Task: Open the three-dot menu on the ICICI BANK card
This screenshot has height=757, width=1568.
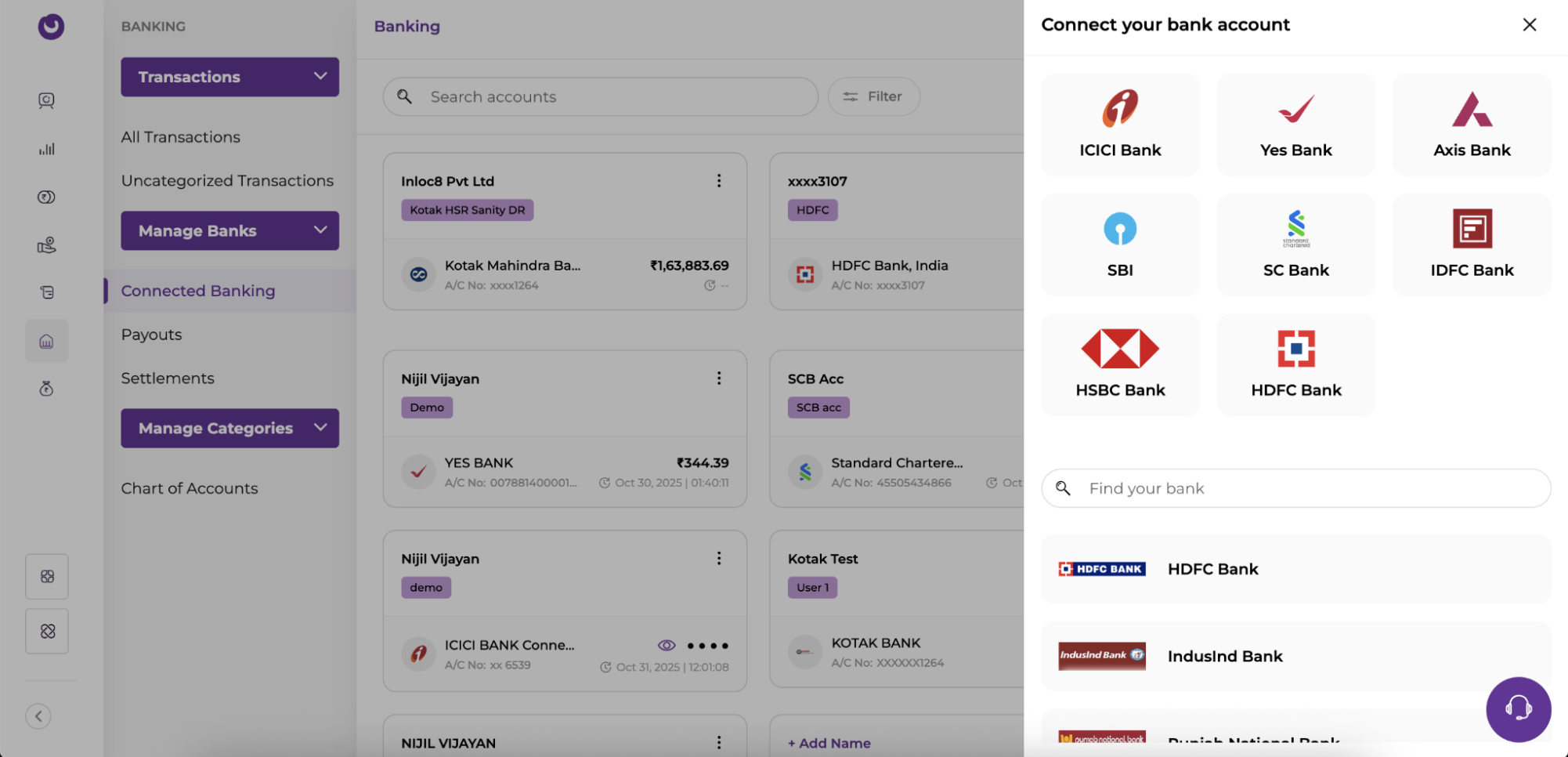Action: [719, 559]
